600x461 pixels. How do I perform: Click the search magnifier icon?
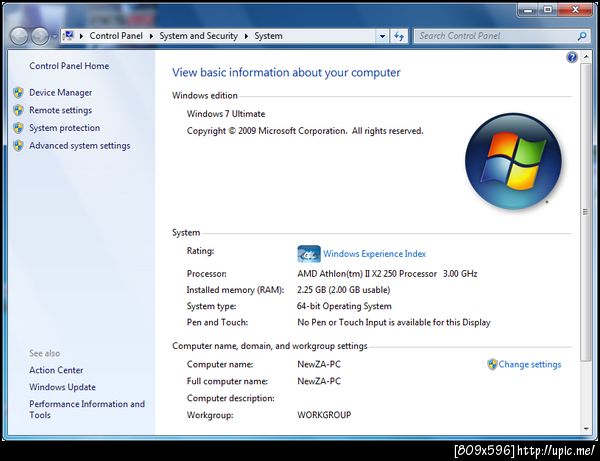tap(582, 36)
